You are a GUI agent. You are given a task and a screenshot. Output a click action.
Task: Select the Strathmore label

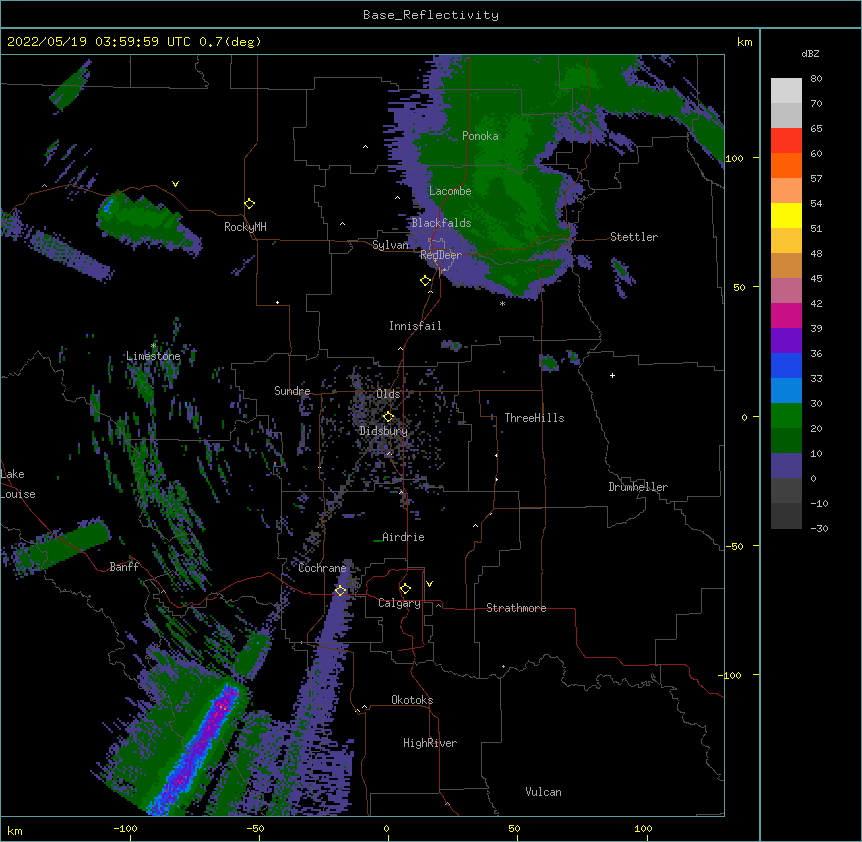tap(516, 608)
